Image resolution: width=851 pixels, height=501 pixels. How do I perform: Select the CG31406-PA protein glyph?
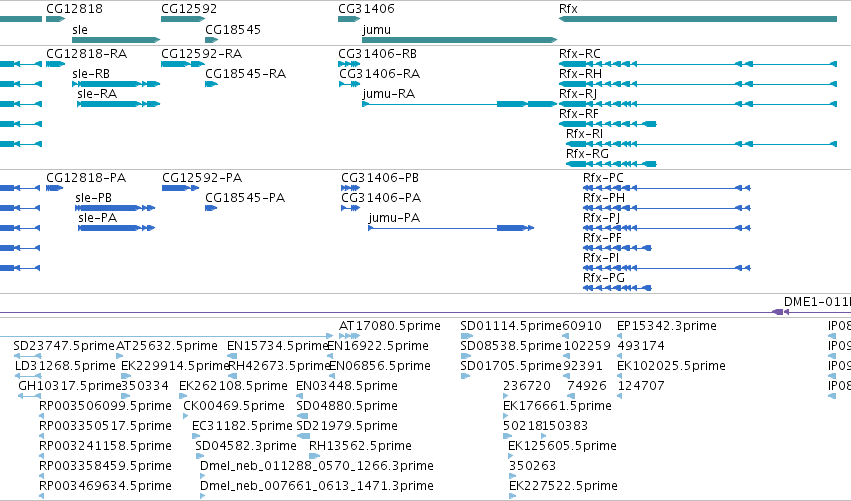pos(351,208)
